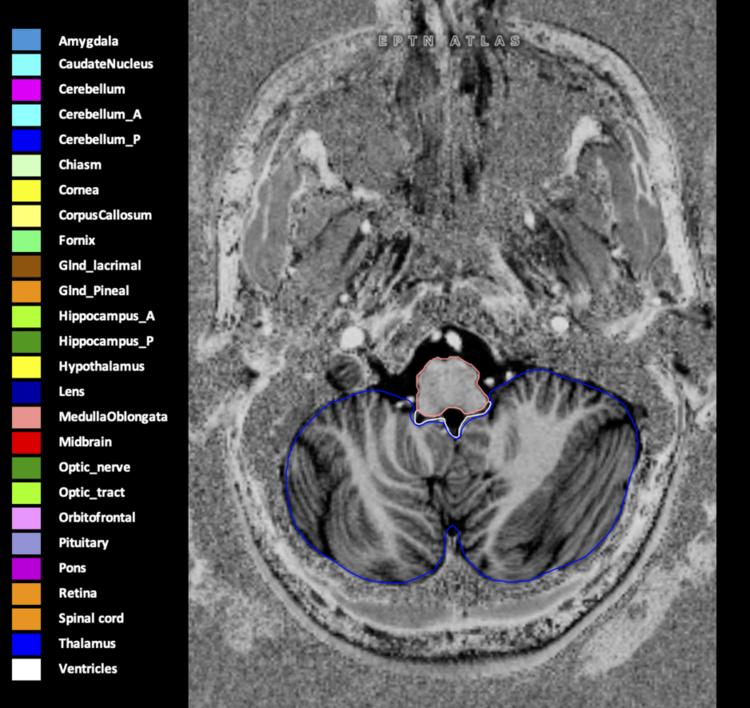Click the 'Pons' legend label

point(72,568)
